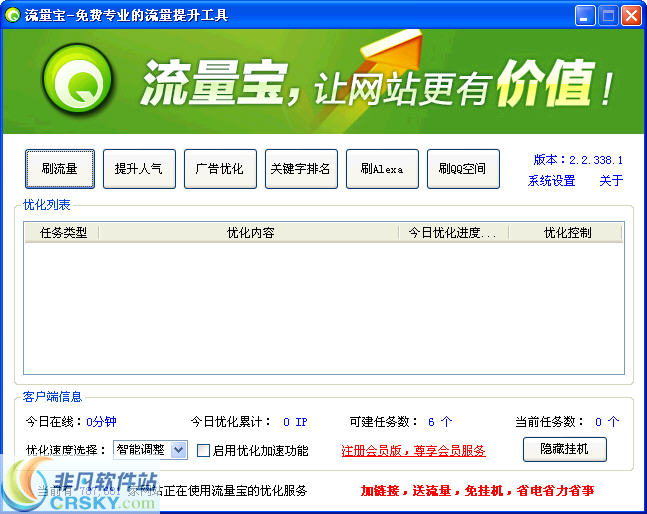
Task: Click the green Q logo in banner
Action: click(x=77, y=78)
